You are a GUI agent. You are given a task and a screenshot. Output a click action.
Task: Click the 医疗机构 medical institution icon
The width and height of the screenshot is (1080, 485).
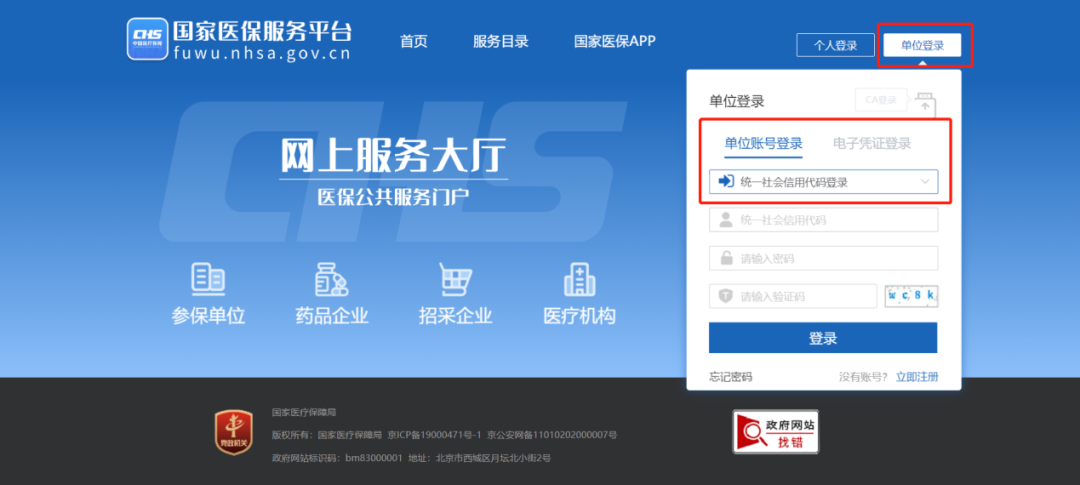[579, 280]
